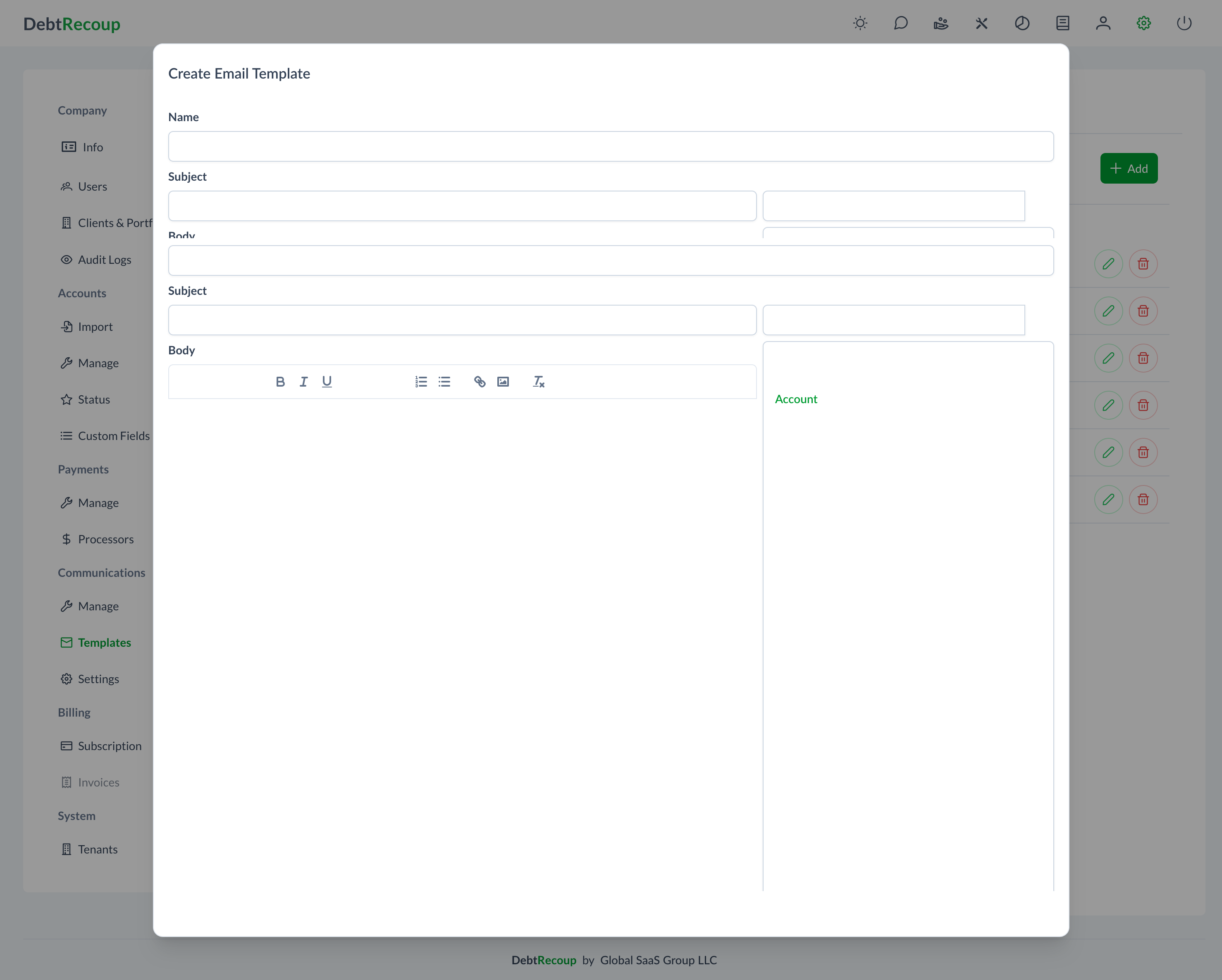
Task: Click the first row's delete trash button
Action: point(1143,264)
